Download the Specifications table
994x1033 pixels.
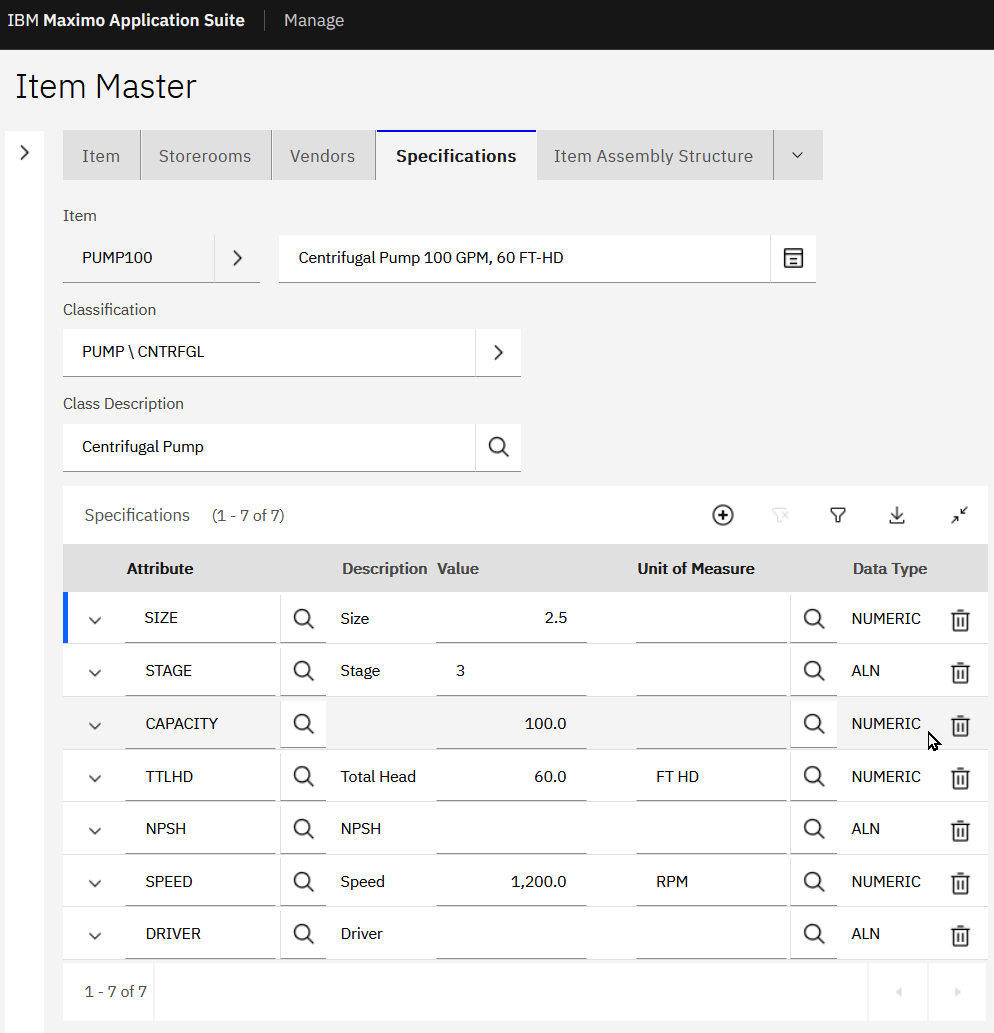point(897,515)
